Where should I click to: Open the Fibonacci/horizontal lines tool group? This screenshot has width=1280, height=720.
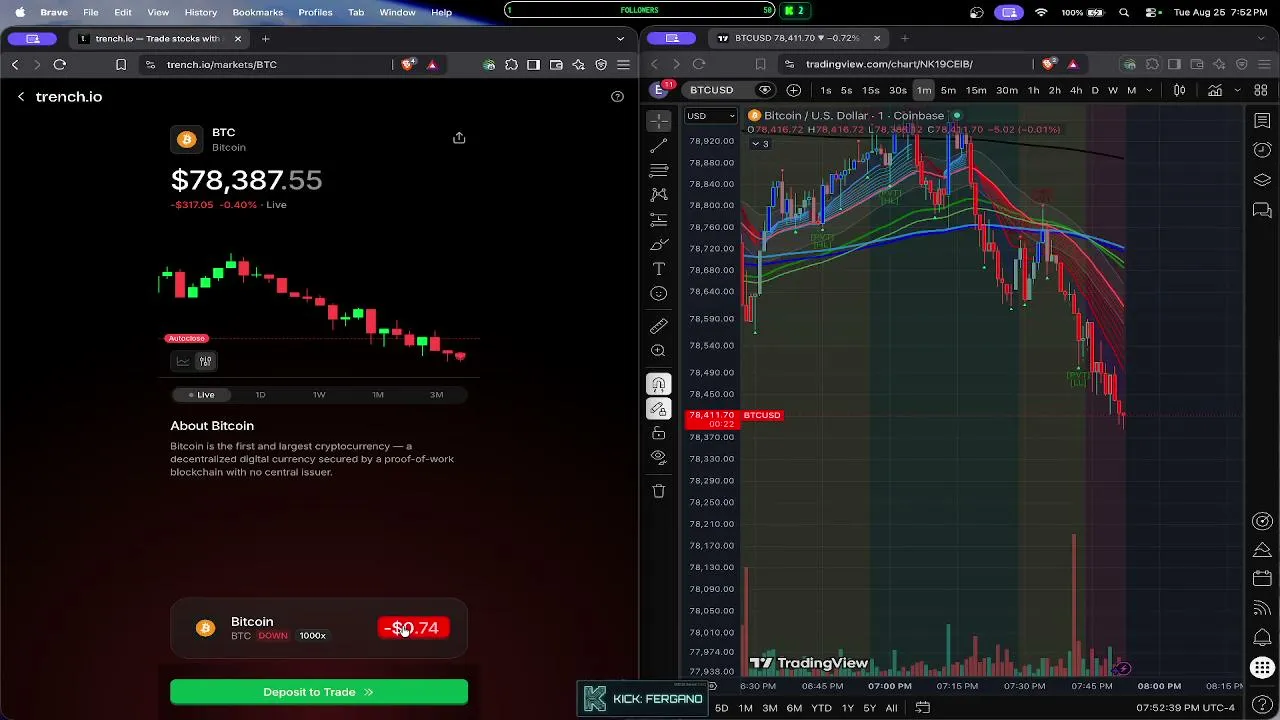point(658,170)
